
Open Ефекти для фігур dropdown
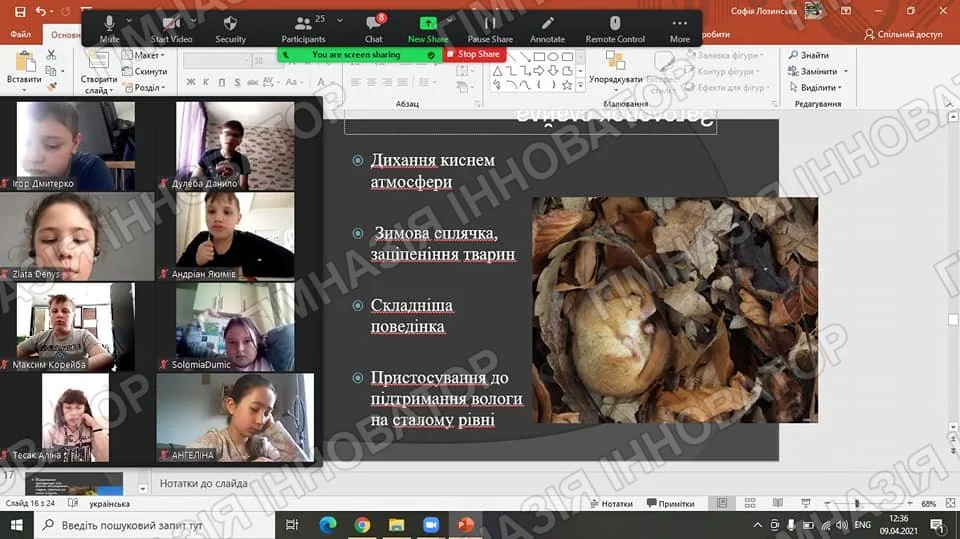[x=727, y=88]
